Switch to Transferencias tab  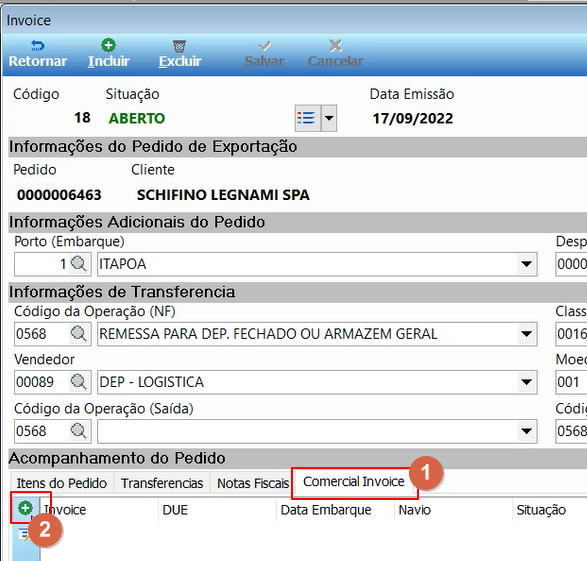(162, 483)
